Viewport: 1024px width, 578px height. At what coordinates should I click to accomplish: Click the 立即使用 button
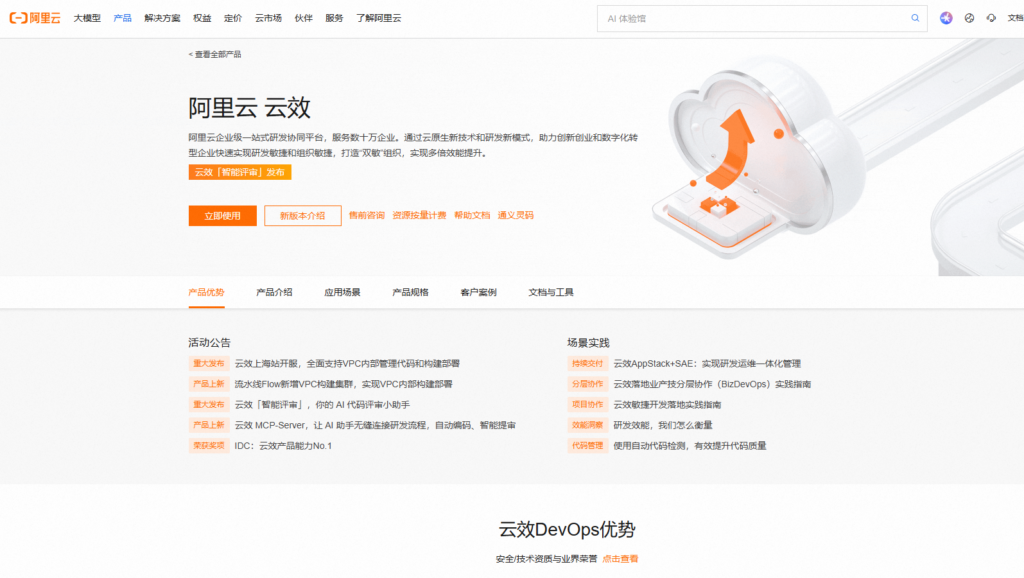click(221, 215)
